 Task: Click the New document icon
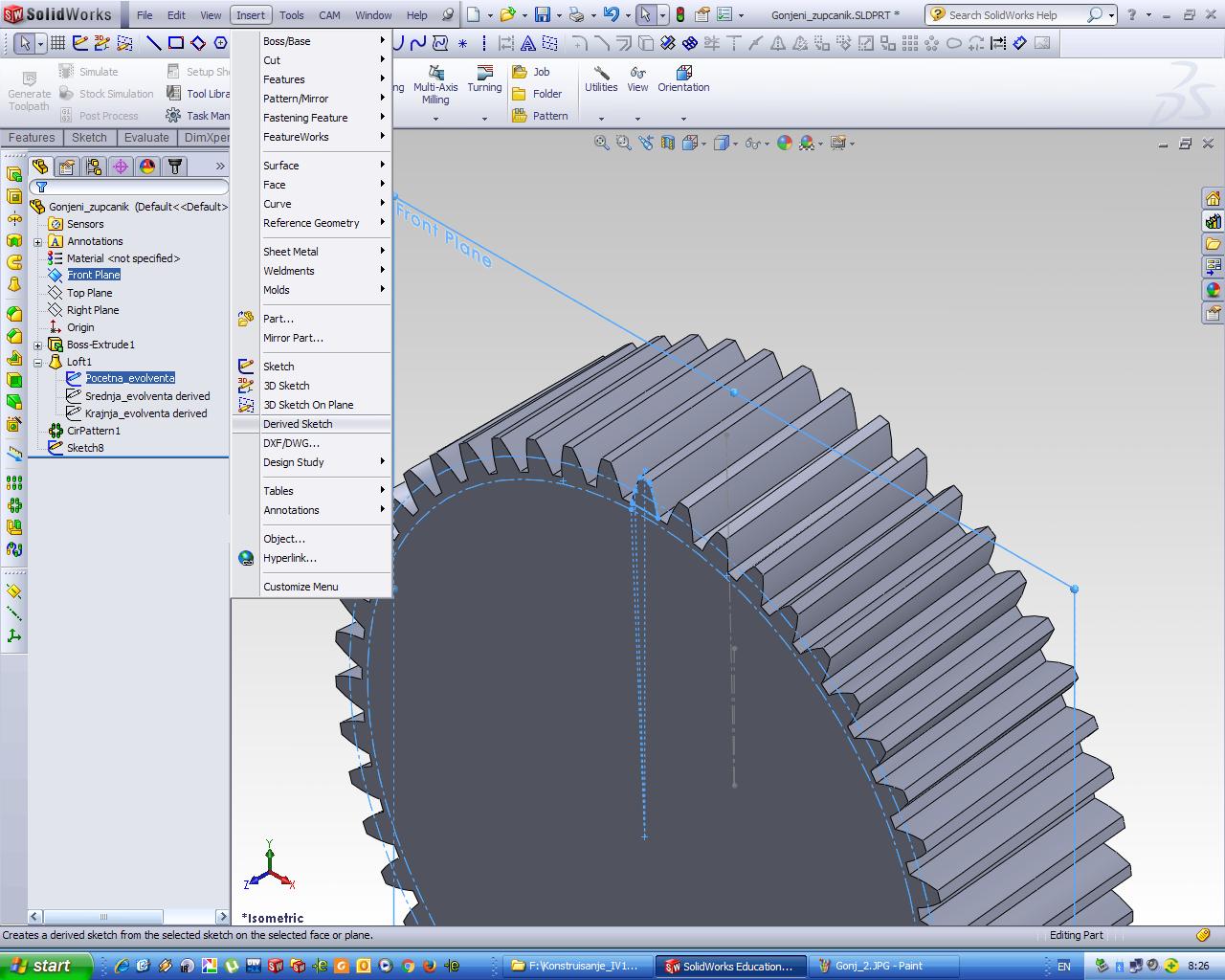click(474, 14)
